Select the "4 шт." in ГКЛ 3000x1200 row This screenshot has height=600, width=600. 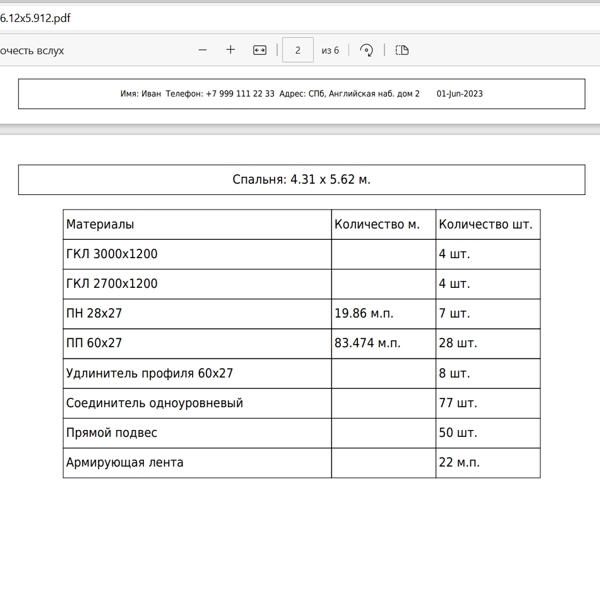454,254
